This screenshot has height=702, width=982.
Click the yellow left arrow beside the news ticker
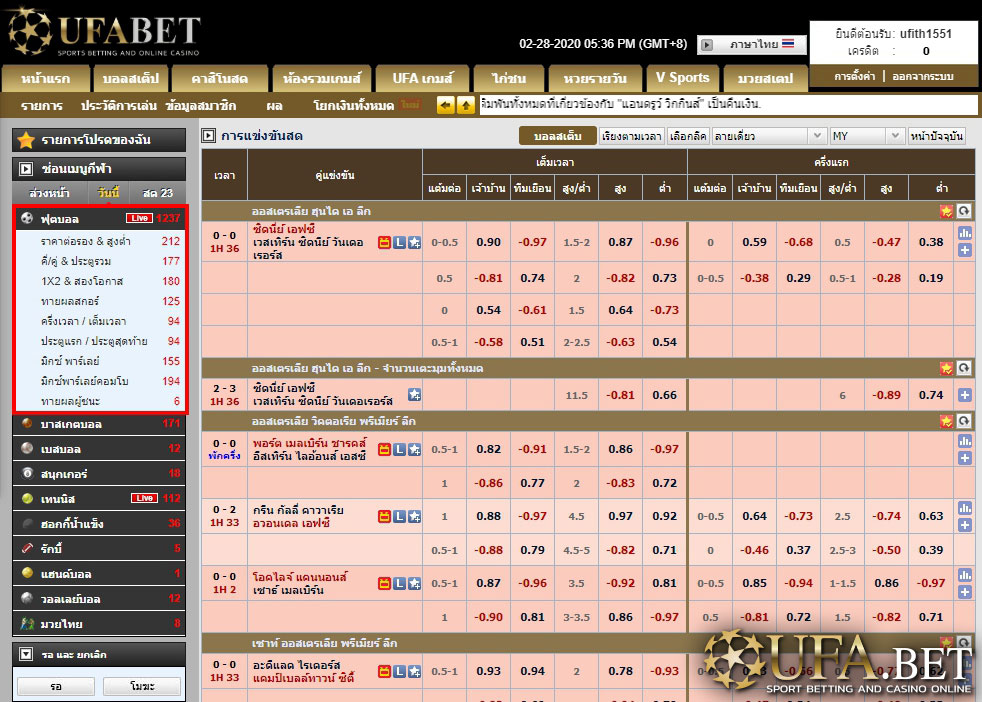(445, 105)
